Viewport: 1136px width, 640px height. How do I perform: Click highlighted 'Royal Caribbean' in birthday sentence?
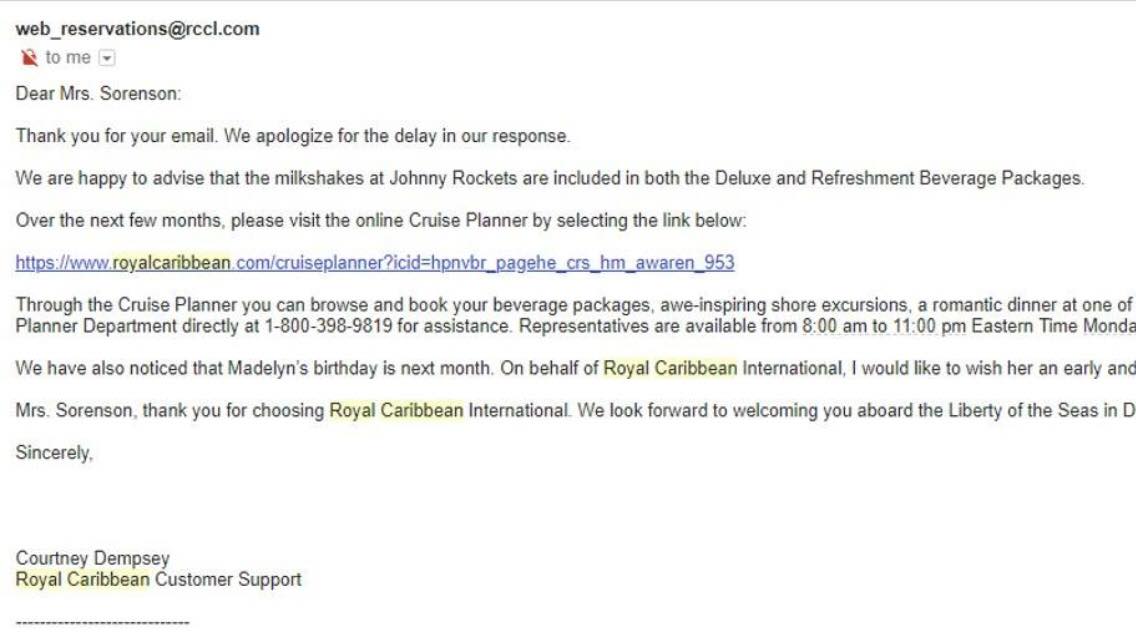pos(670,368)
